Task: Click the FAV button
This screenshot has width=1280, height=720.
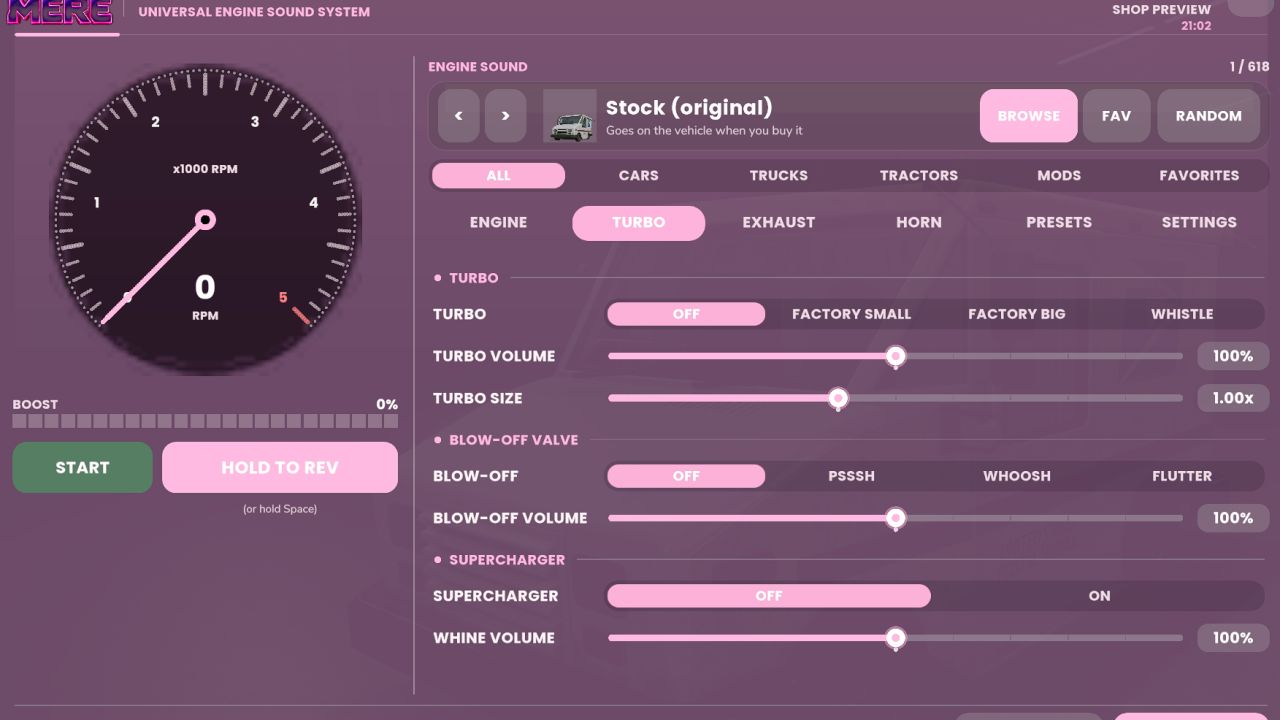Action: pyautogui.click(x=1116, y=116)
